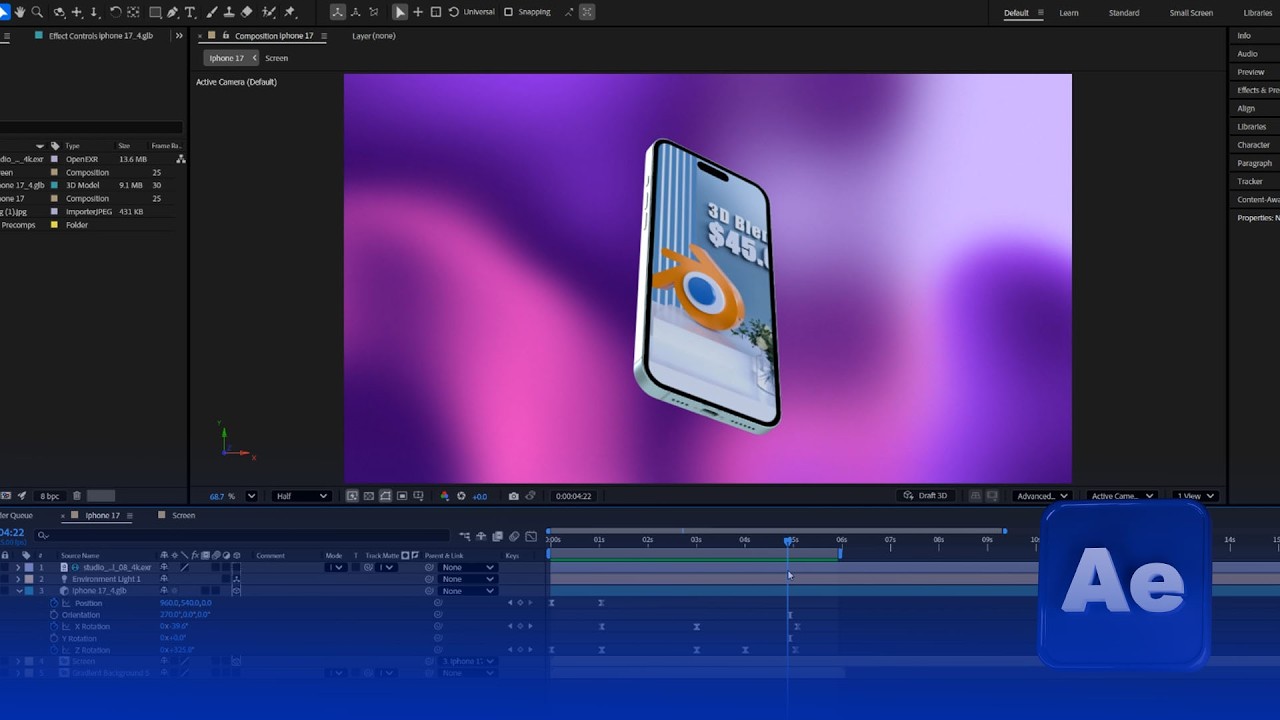Click the Universal gizmo rotate icon

point(453,12)
